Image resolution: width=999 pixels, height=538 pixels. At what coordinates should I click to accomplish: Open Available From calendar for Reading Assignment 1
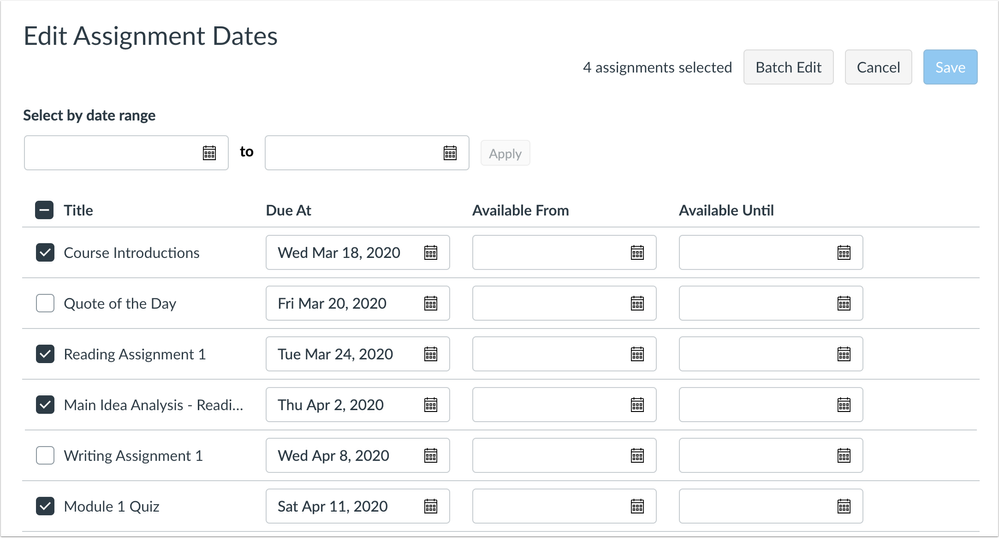coord(637,354)
